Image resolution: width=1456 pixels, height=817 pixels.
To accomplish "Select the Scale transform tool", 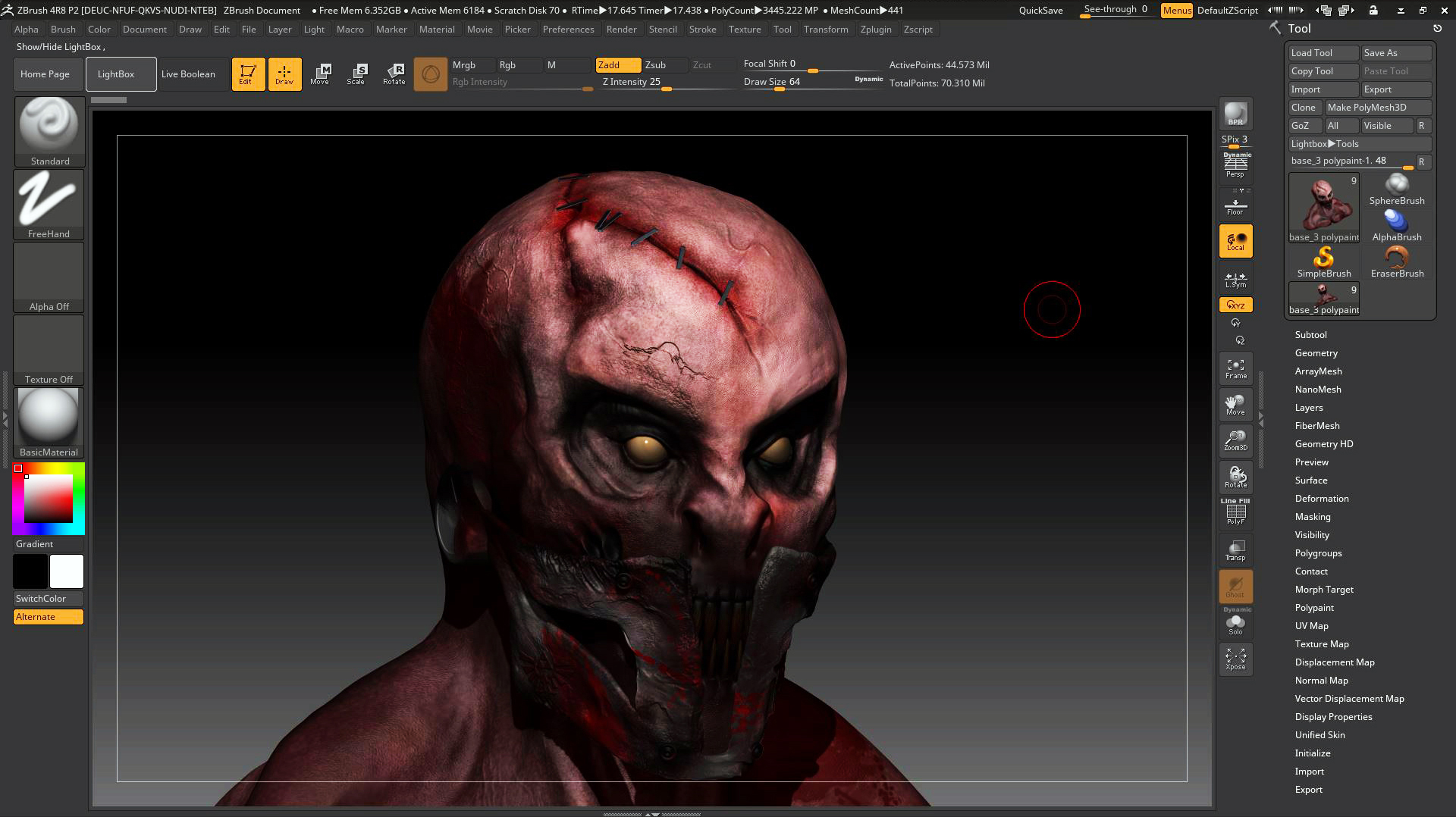I will [x=356, y=74].
